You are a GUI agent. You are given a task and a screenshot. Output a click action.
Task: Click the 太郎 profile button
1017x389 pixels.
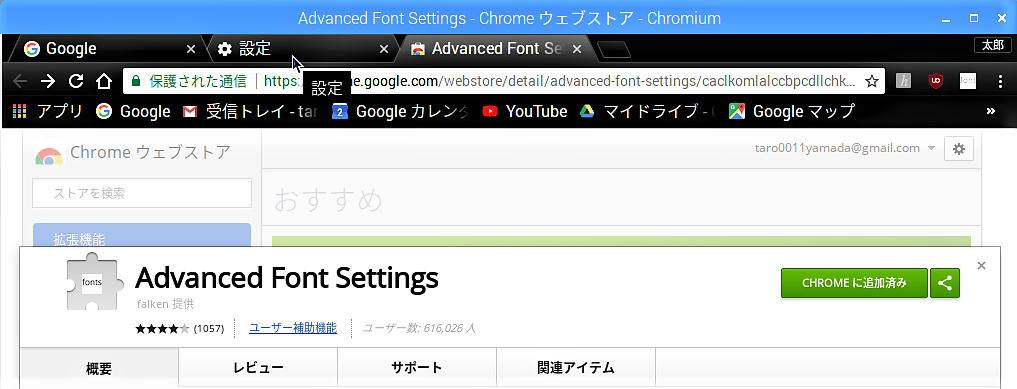[x=992, y=45]
